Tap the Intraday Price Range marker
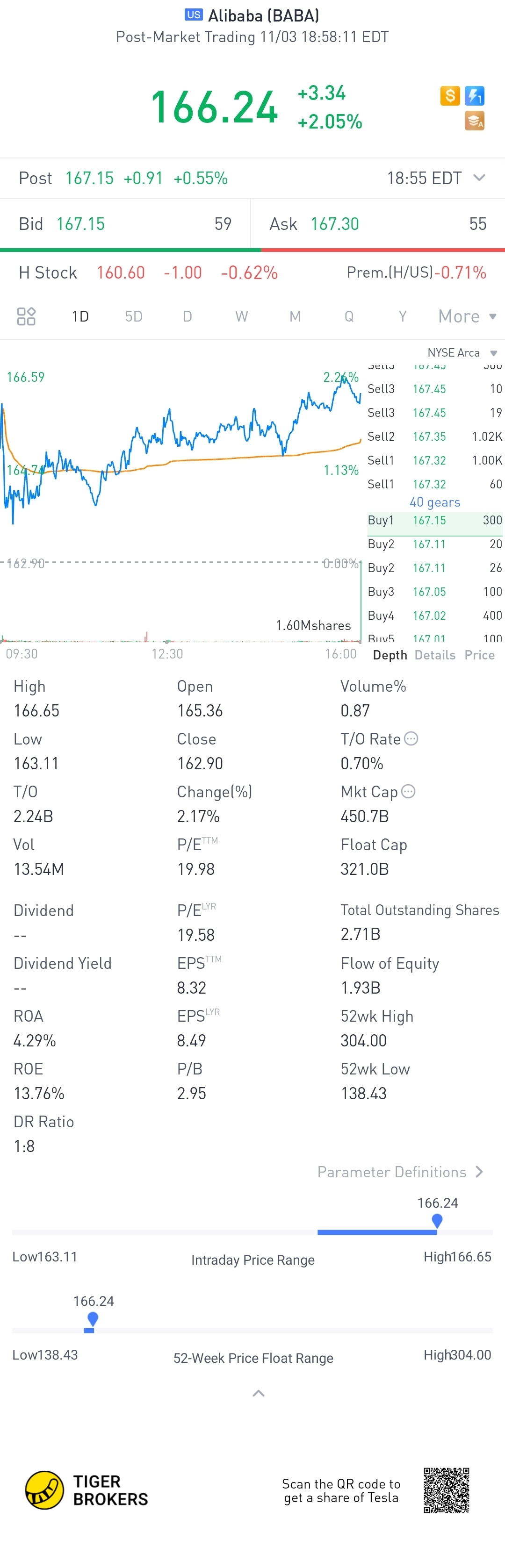 pyautogui.click(x=437, y=1220)
